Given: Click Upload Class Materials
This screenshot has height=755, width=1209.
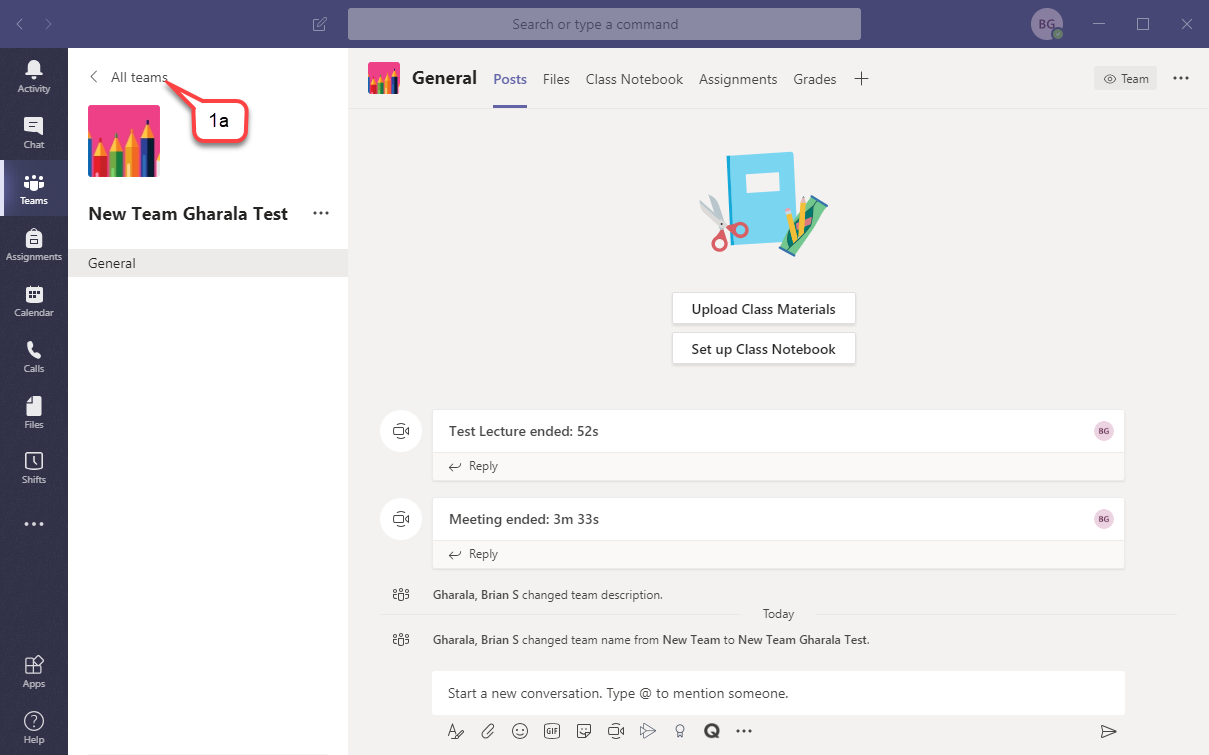Looking at the screenshot, I should tap(764, 309).
